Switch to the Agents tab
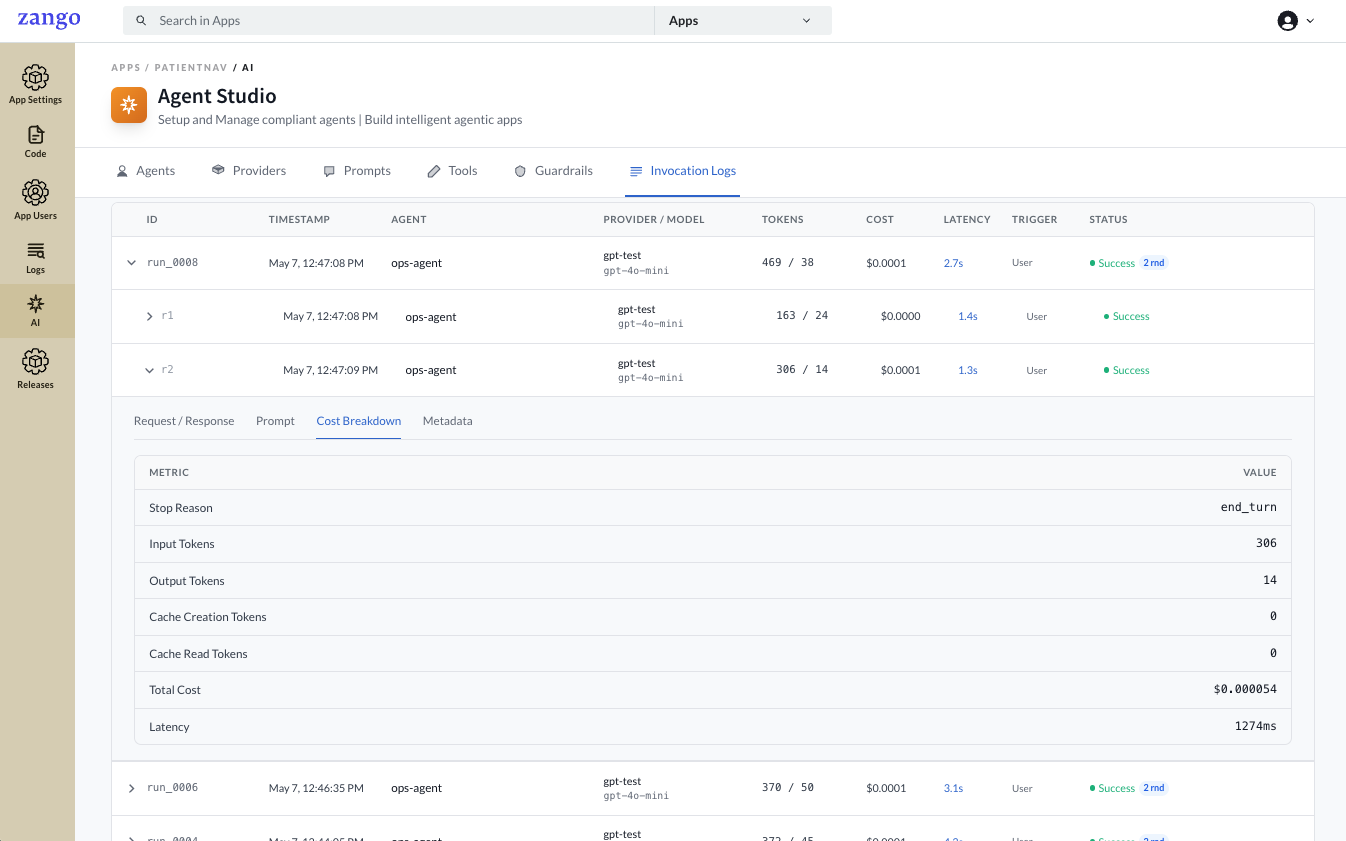This screenshot has width=1346, height=841. click(x=145, y=171)
